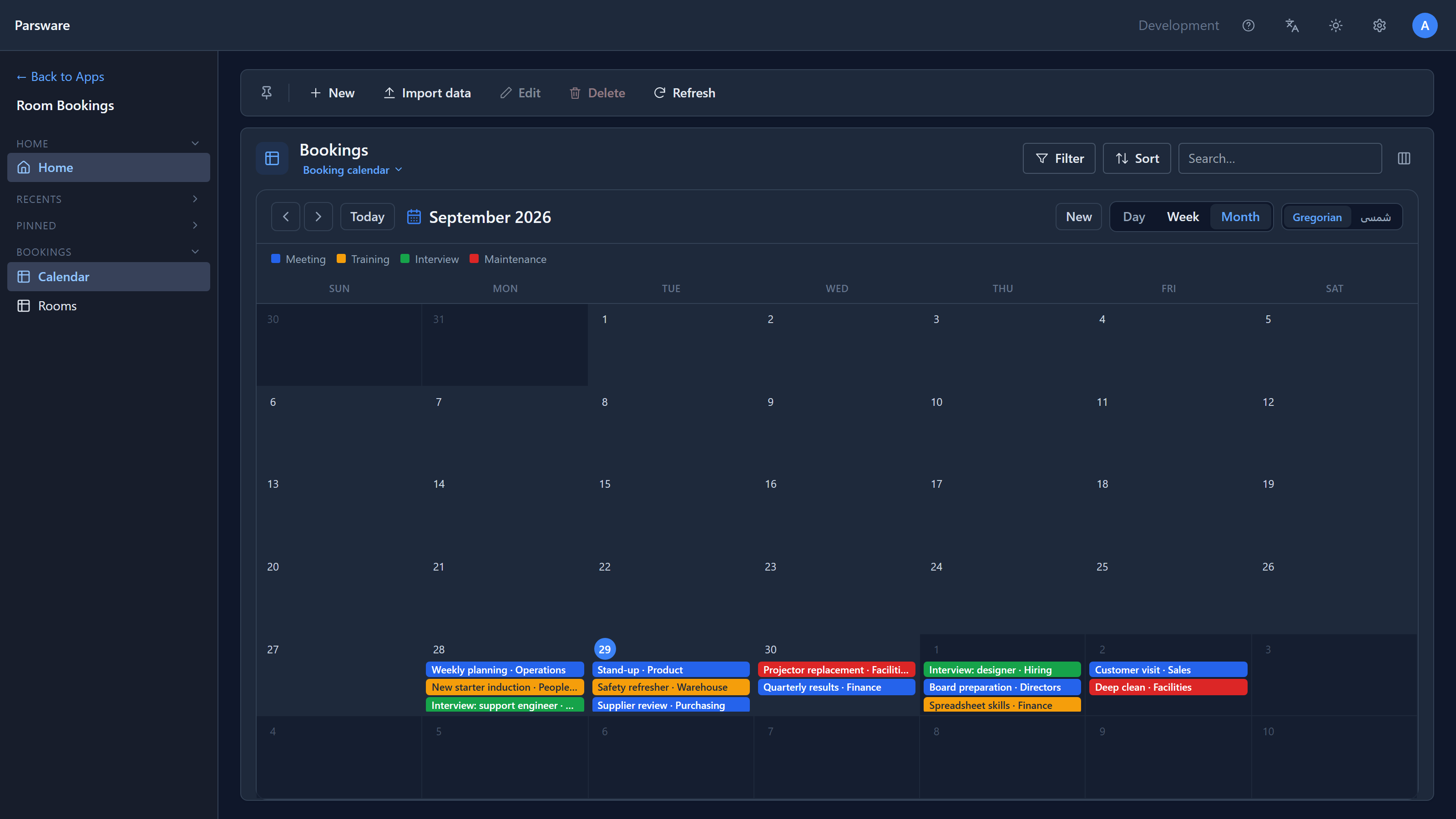Jump to Today in calendar
Screen dimensions: 1456x819
pyautogui.click(x=367, y=217)
